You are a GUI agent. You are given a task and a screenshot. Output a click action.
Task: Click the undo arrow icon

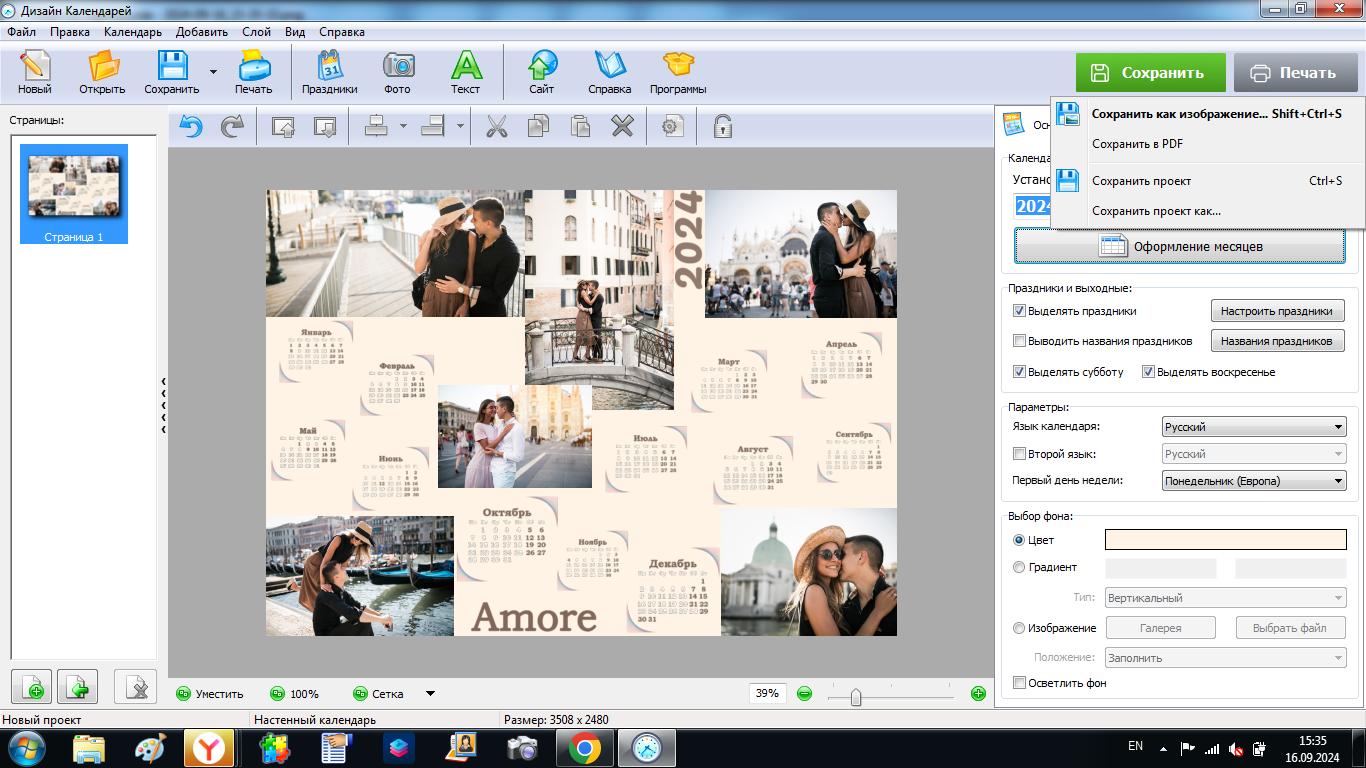point(191,126)
